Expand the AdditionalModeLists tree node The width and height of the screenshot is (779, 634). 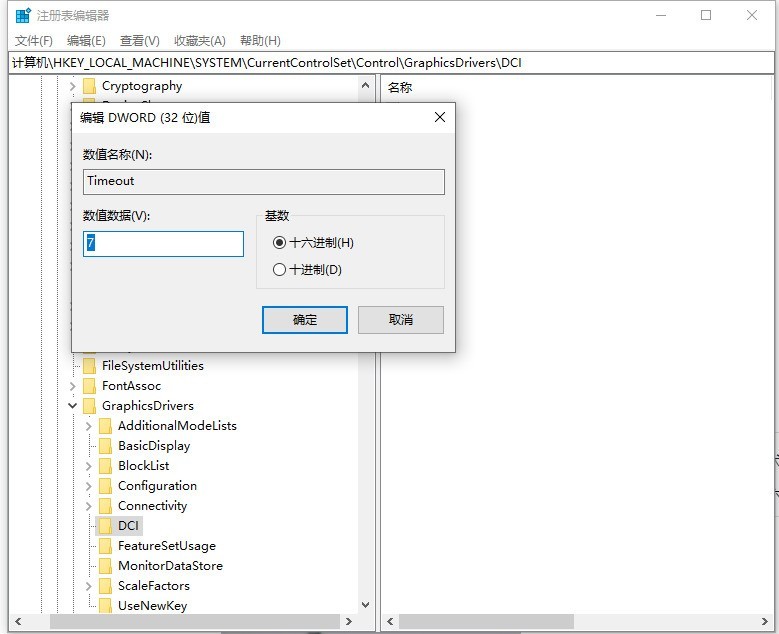point(88,426)
